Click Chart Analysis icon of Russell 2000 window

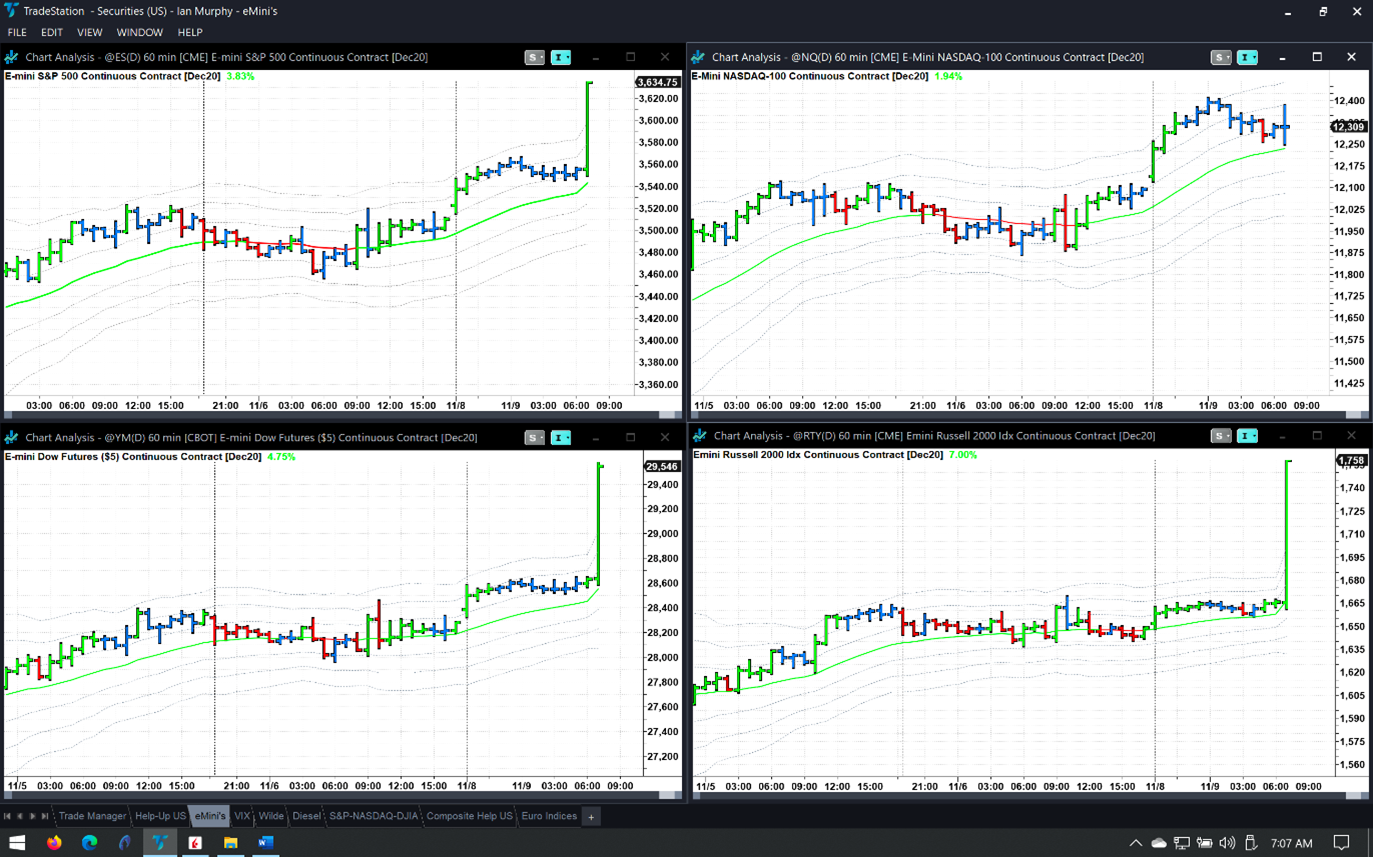click(x=699, y=436)
